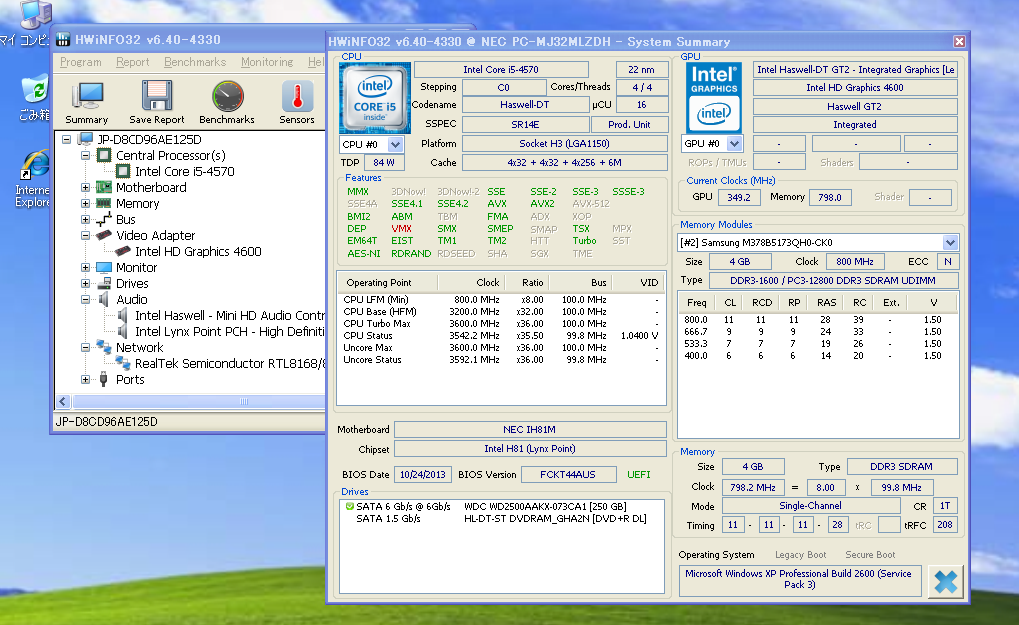
Task: Click the Prod. Unit button
Action: click(x=629, y=124)
